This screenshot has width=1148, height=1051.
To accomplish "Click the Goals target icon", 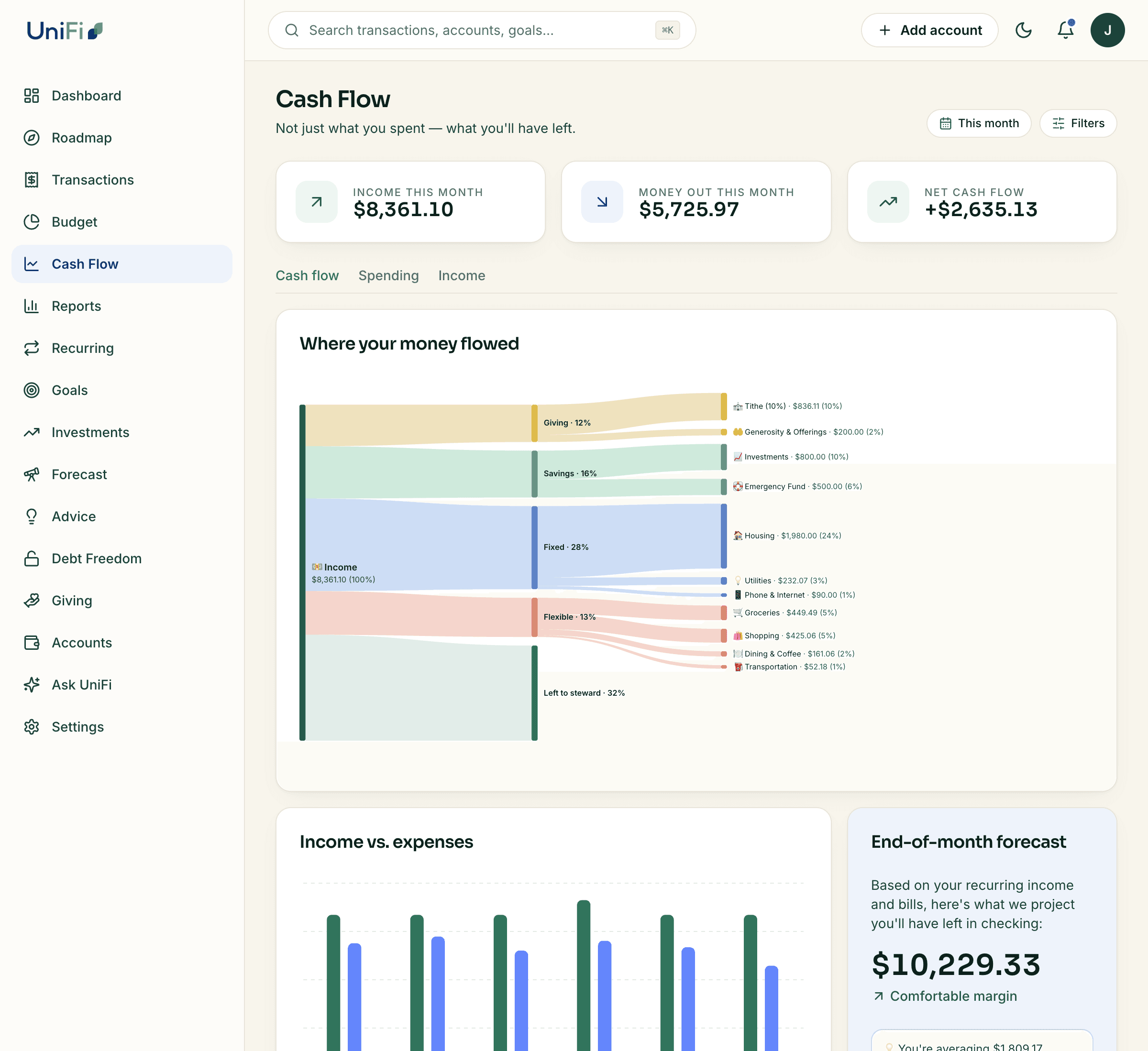I will coord(32,390).
